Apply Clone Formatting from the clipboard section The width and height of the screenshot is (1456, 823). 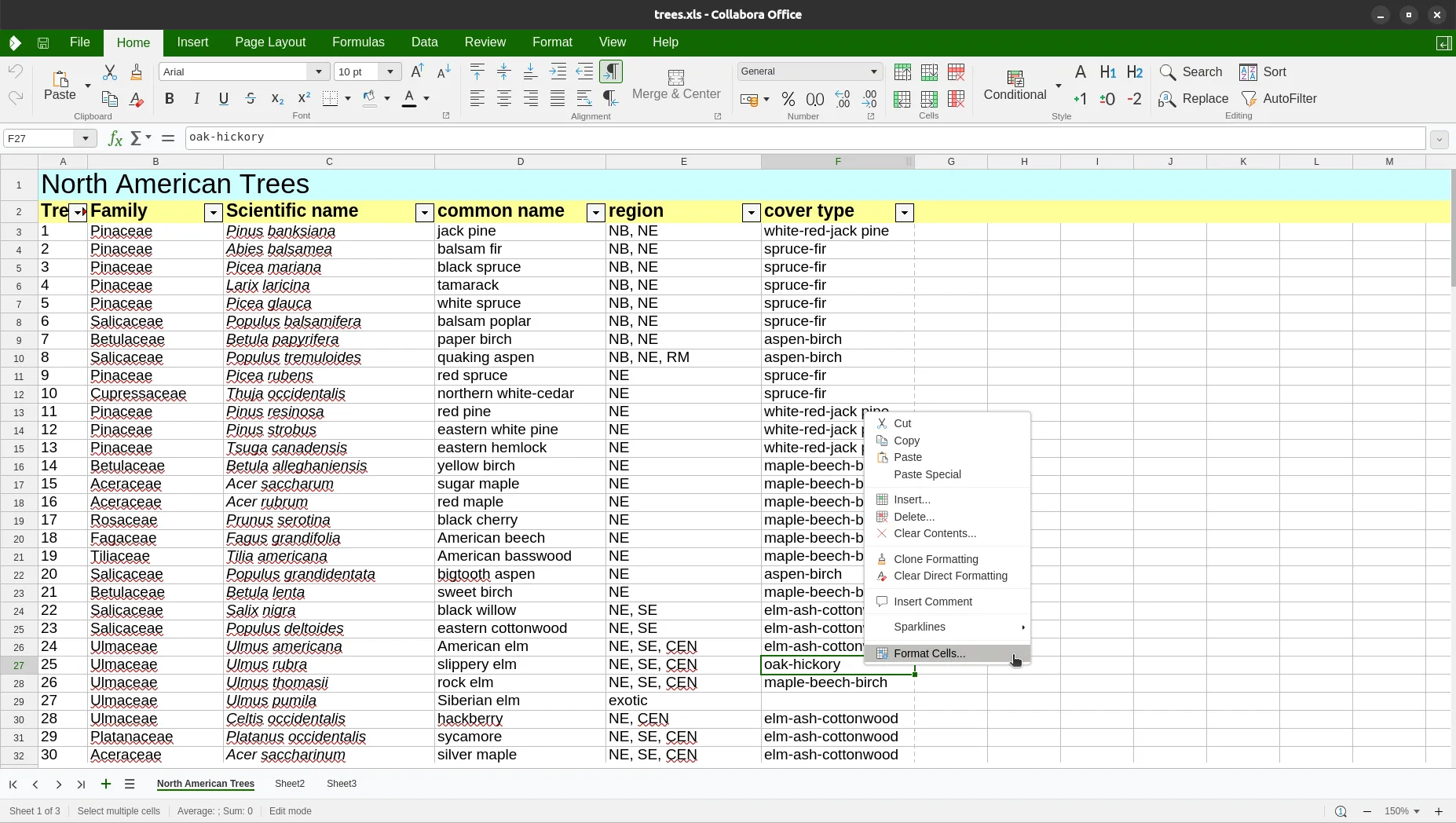pos(136,72)
